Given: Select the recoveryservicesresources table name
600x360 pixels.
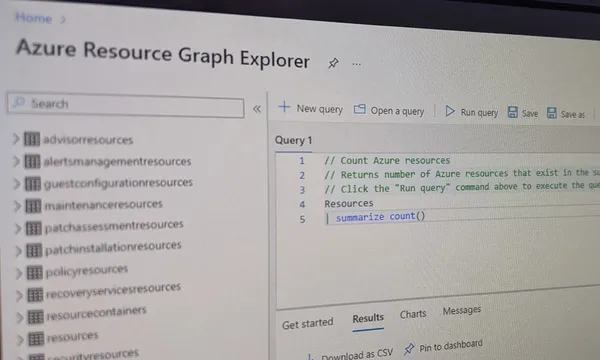Looking at the screenshot, I should point(113,291).
